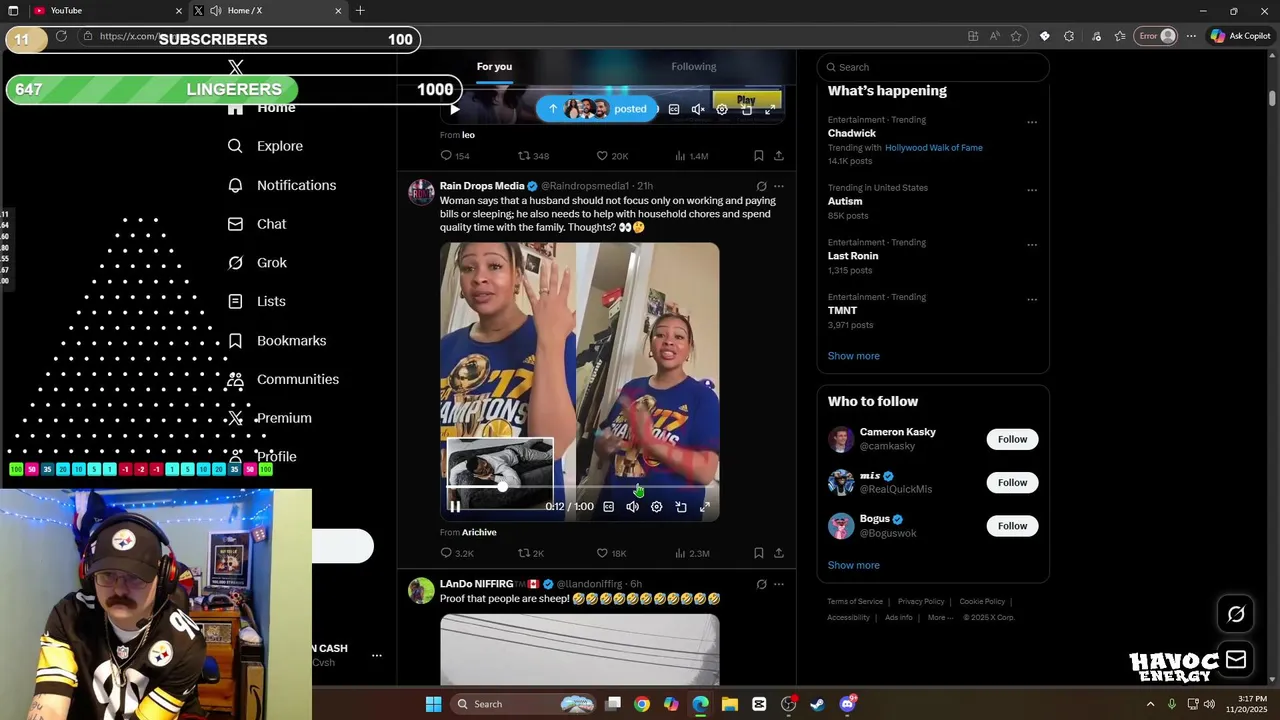Viewport: 1280px width, 720px height.
Task: Toggle captions on the playing video
Action: pos(608,507)
